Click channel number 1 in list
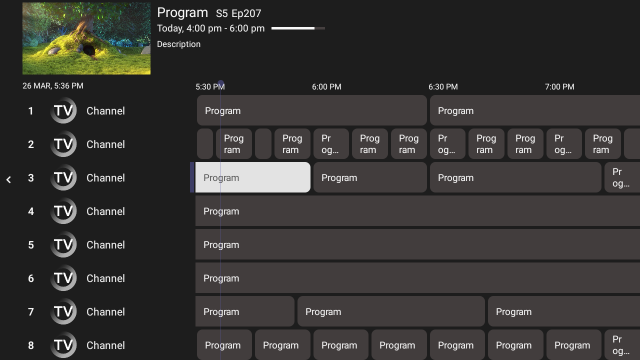Screen dimensions: 640x360 tap(31, 111)
